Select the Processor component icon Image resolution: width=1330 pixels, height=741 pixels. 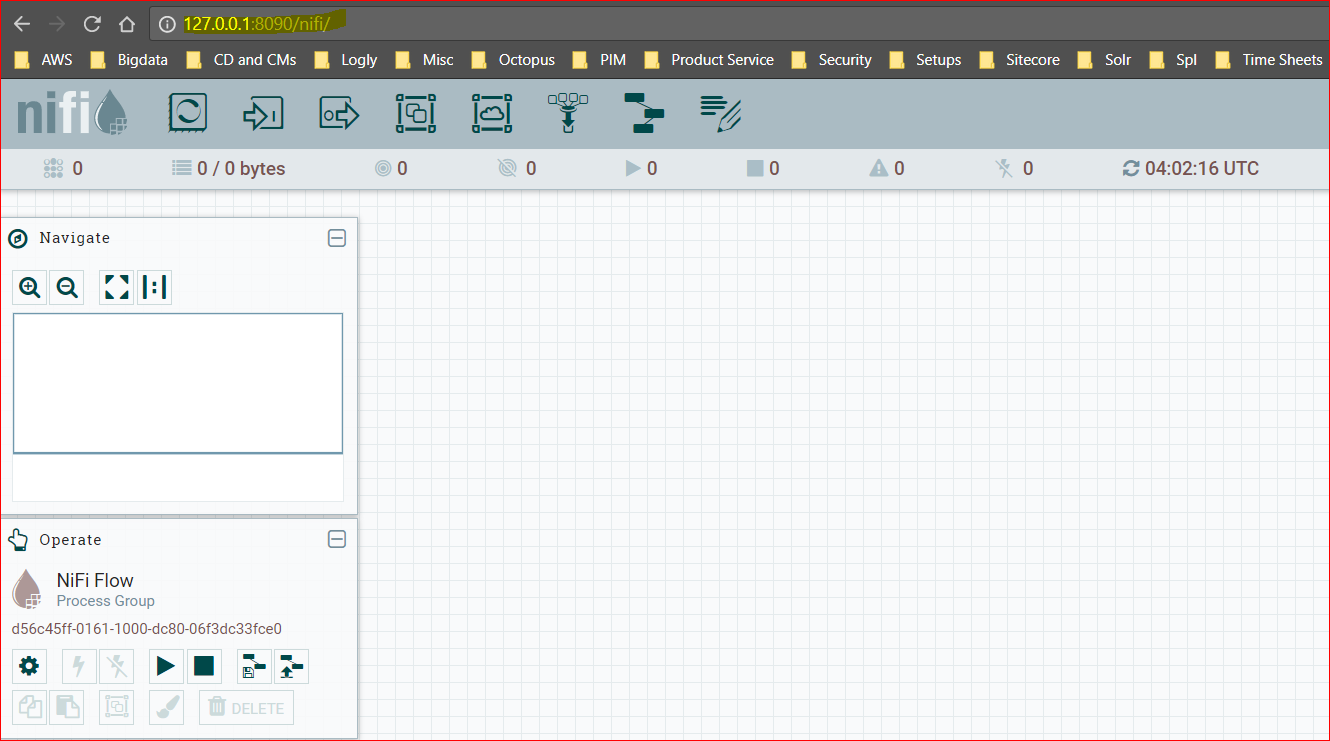(187, 113)
